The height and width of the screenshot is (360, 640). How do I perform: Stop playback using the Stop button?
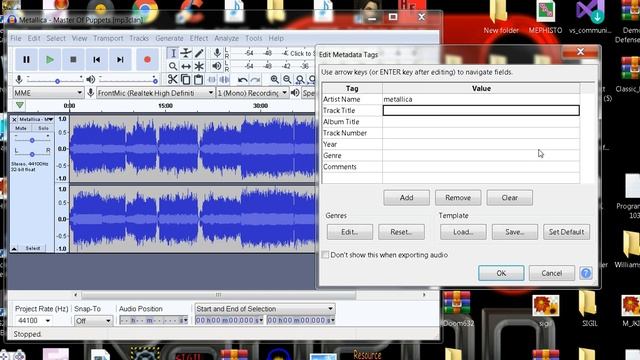pos(73,60)
